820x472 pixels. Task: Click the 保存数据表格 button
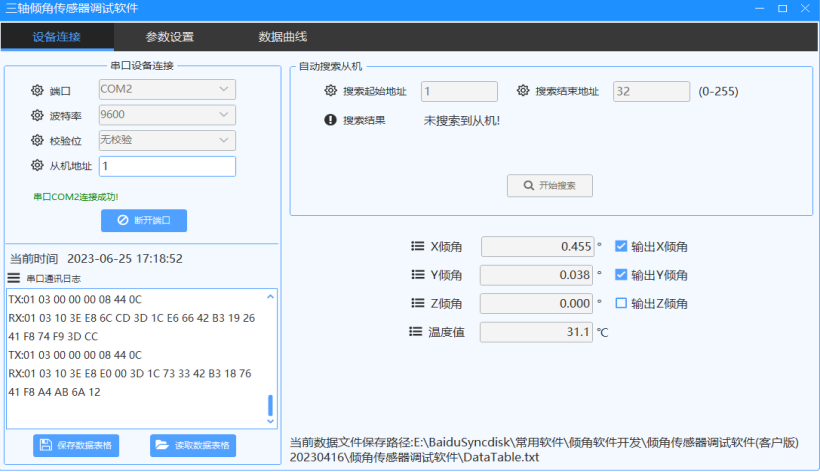(77, 445)
